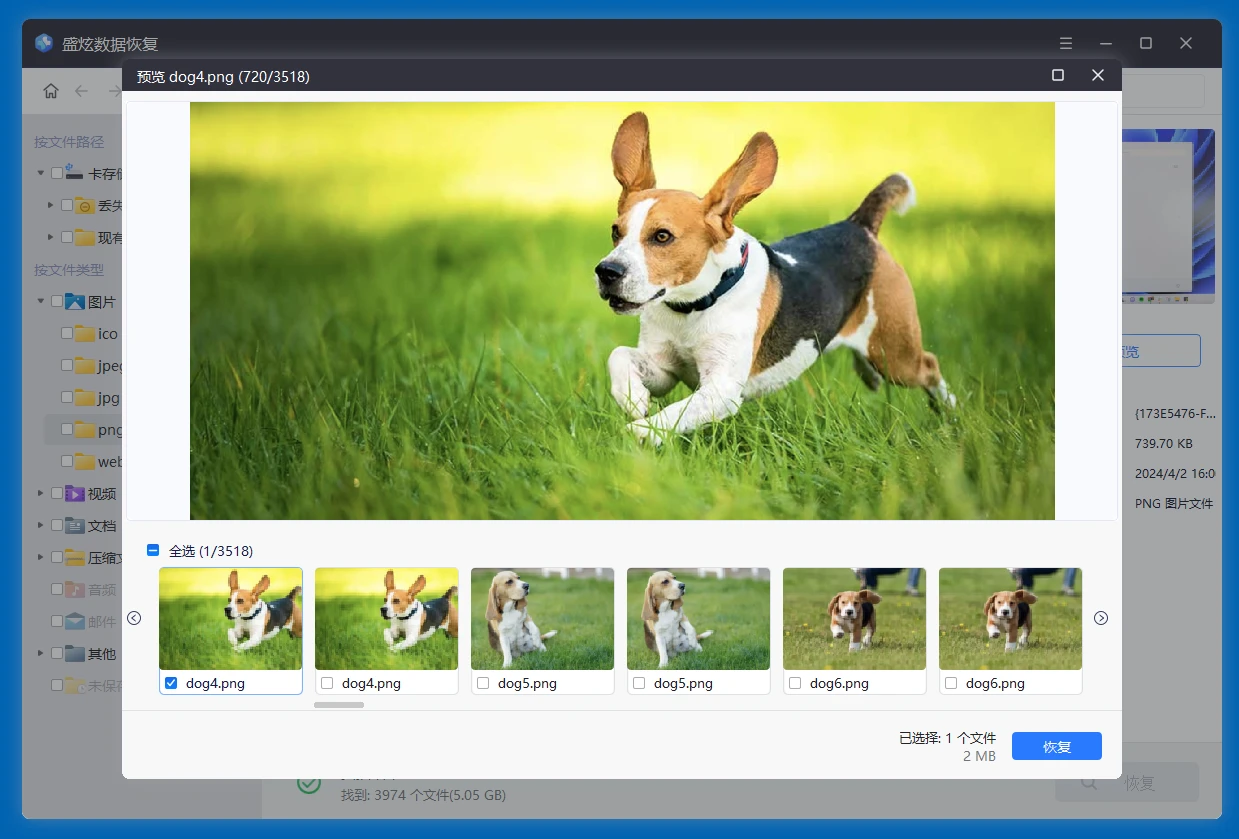Maximize the dog4.png preview dialog
Image resolution: width=1239 pixels, height=839 pixels.
point(1058,76)
